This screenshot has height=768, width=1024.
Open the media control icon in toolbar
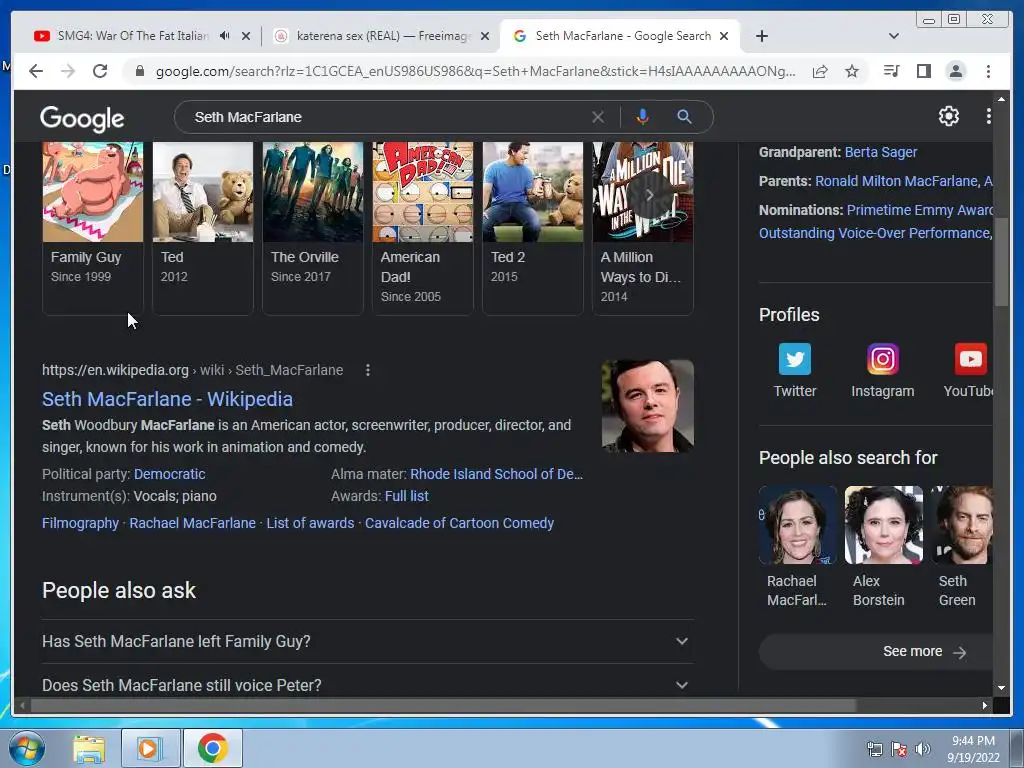[x=891, y=71]
